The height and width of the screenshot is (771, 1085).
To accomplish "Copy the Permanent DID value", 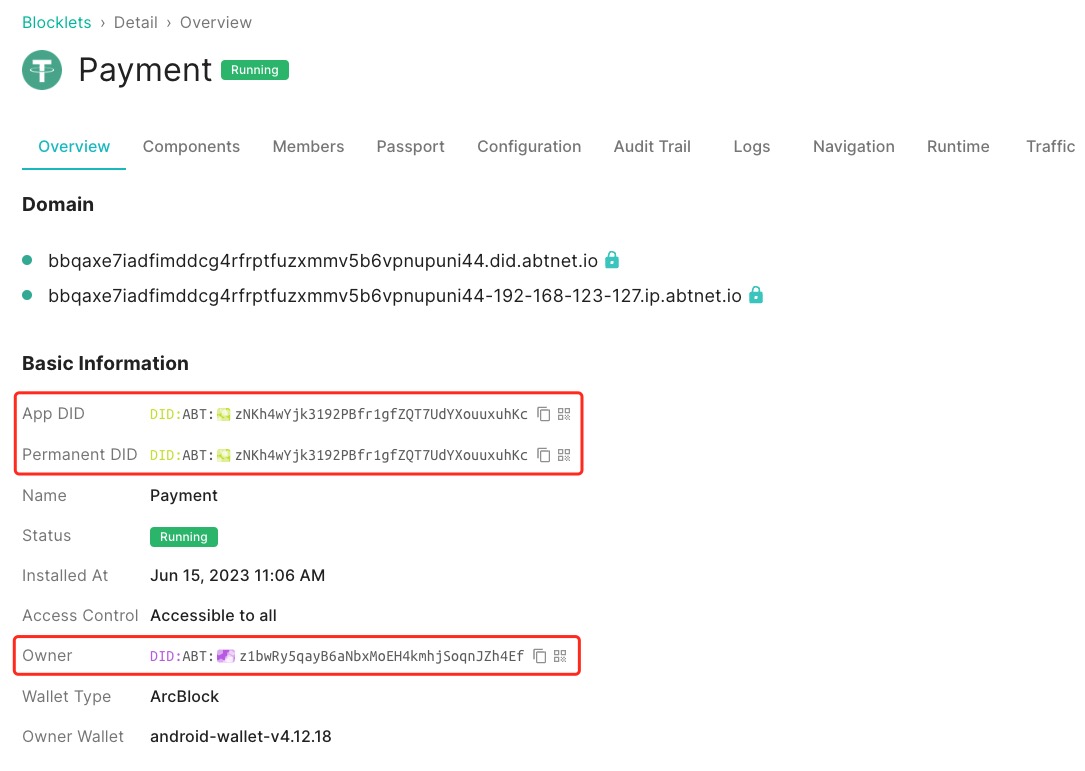I will pos(544,455).
